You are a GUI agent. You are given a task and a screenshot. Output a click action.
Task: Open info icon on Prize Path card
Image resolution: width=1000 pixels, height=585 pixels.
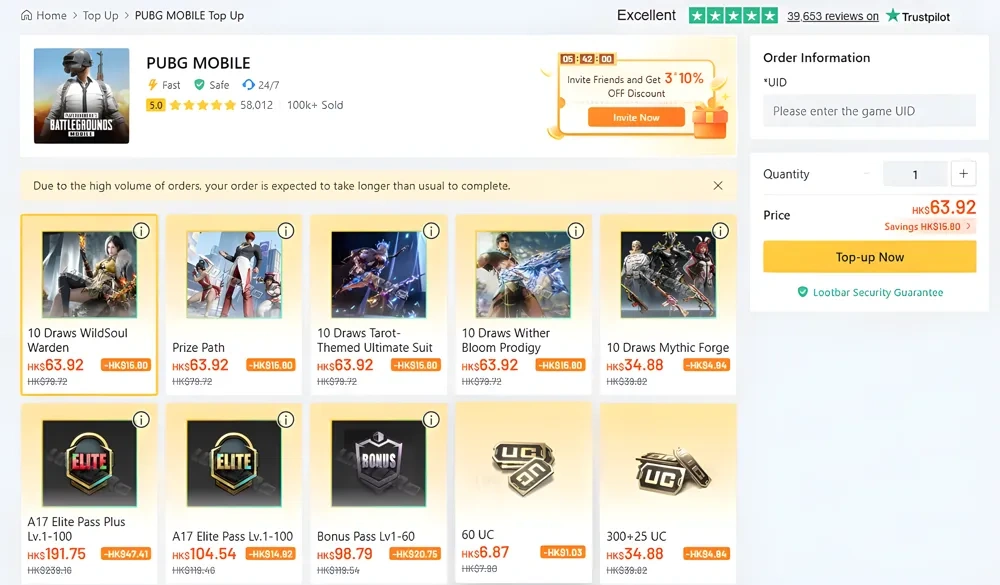pos(286,231)
